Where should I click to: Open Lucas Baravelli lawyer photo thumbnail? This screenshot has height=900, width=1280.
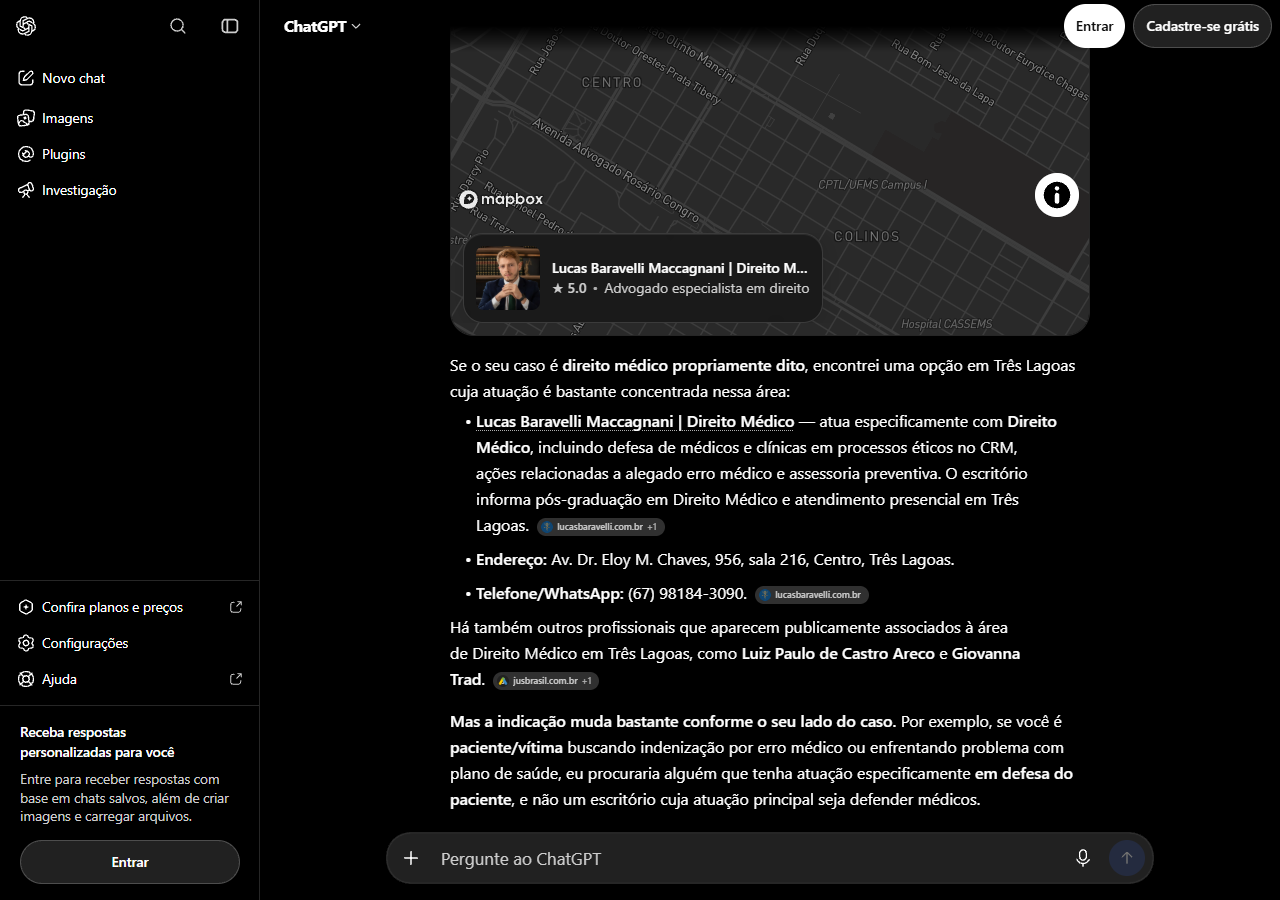tap(508, 278)
